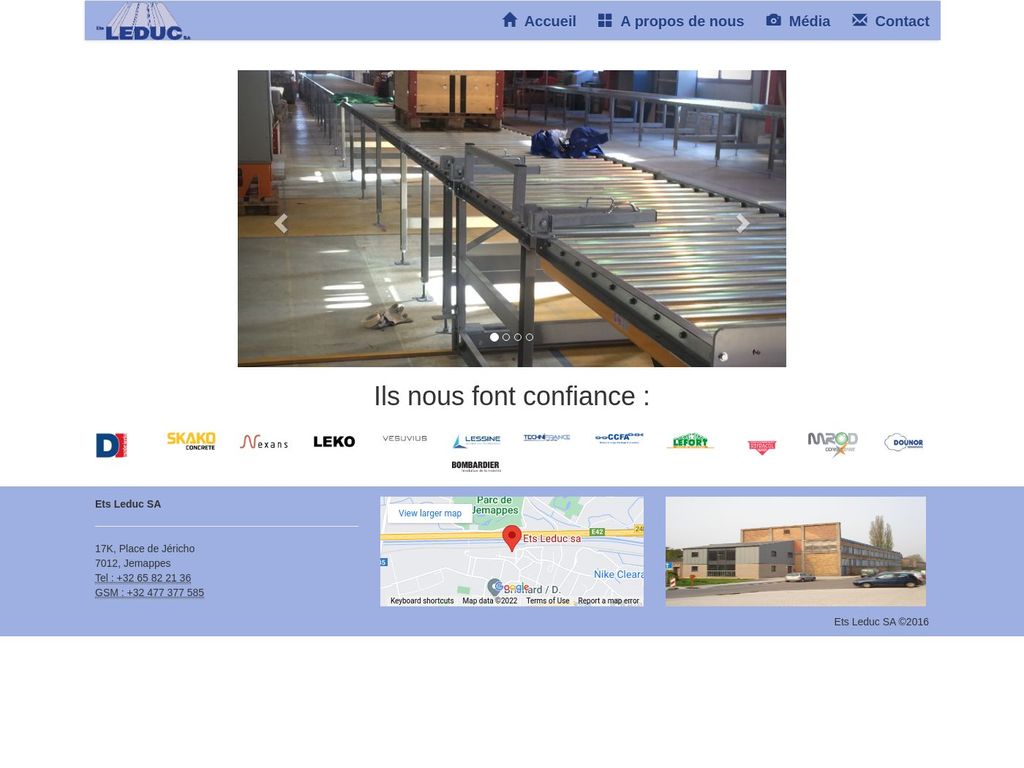The width and height of the screenshot is (1024, 768).
Task: Click Report a map error
Action: click(609, 601)
